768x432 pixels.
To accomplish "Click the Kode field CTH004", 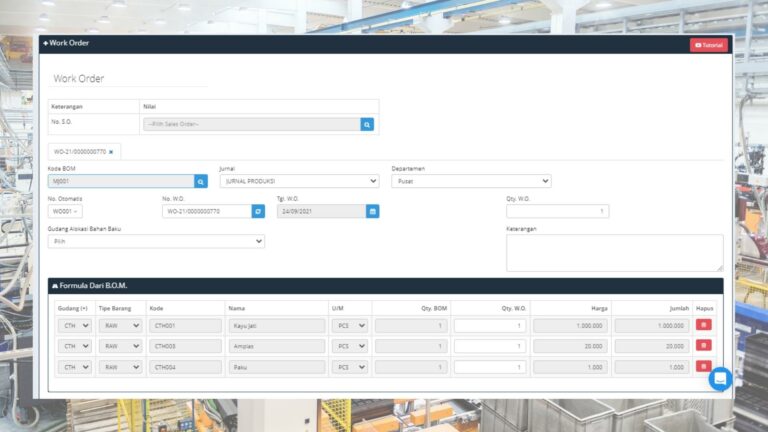I will tap(185, 367).
